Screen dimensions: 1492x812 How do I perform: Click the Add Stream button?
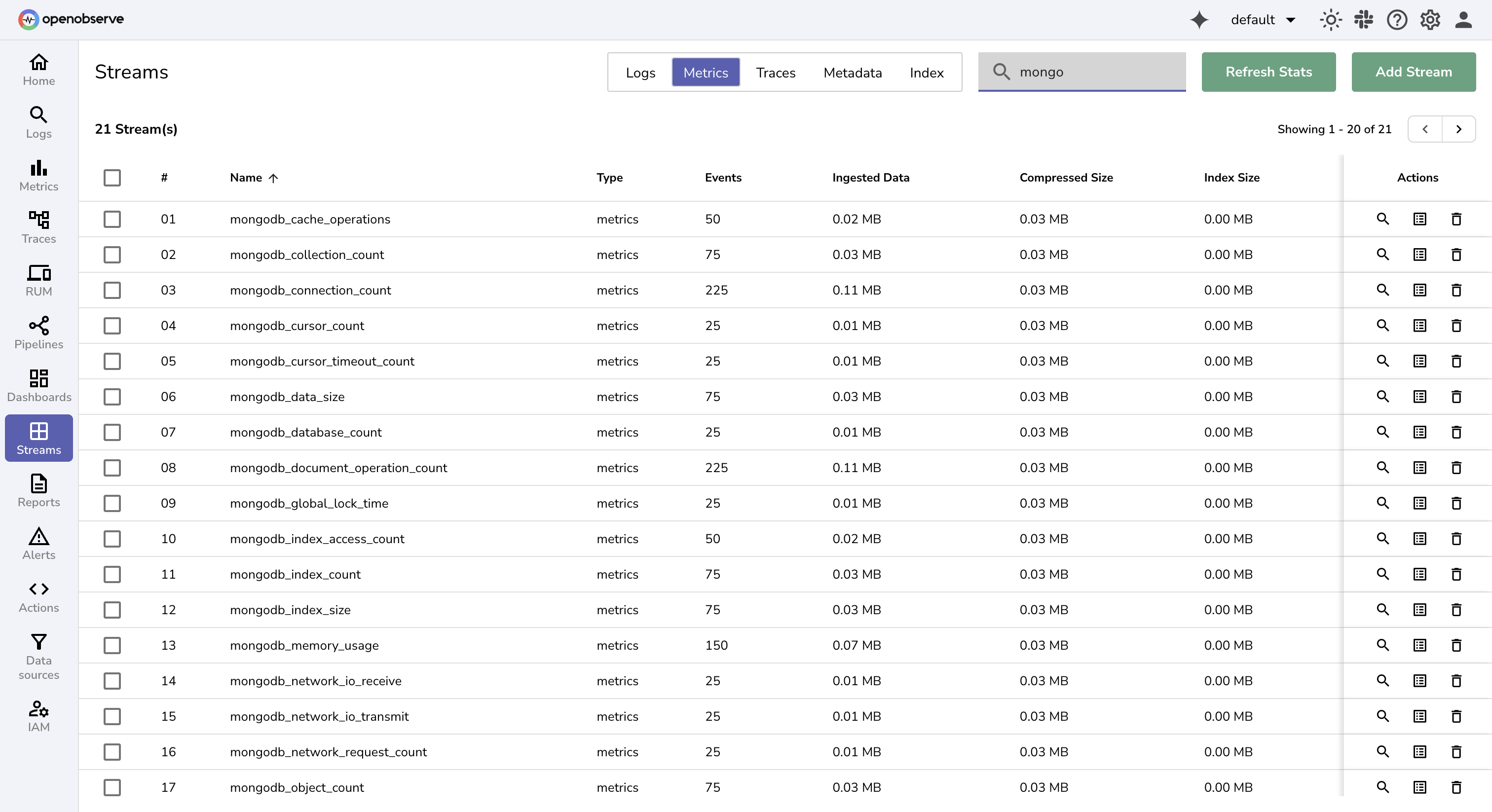coord(1413,72)
